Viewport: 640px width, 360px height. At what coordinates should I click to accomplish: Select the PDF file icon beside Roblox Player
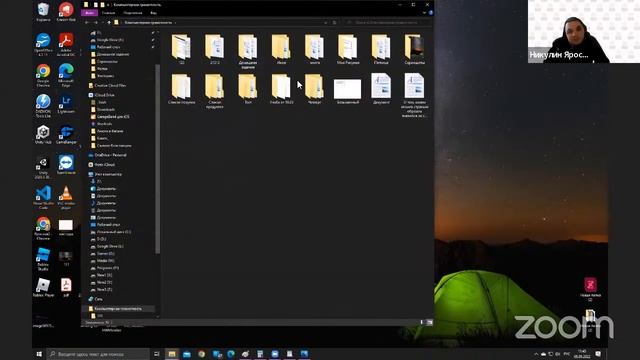(x=66, y=287)
